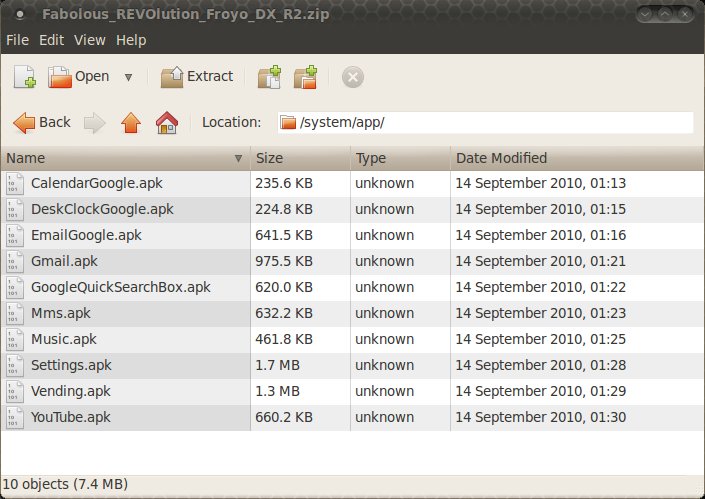Open the Edit menu
This screenshot has height=499, width=705.
point(51,40)
